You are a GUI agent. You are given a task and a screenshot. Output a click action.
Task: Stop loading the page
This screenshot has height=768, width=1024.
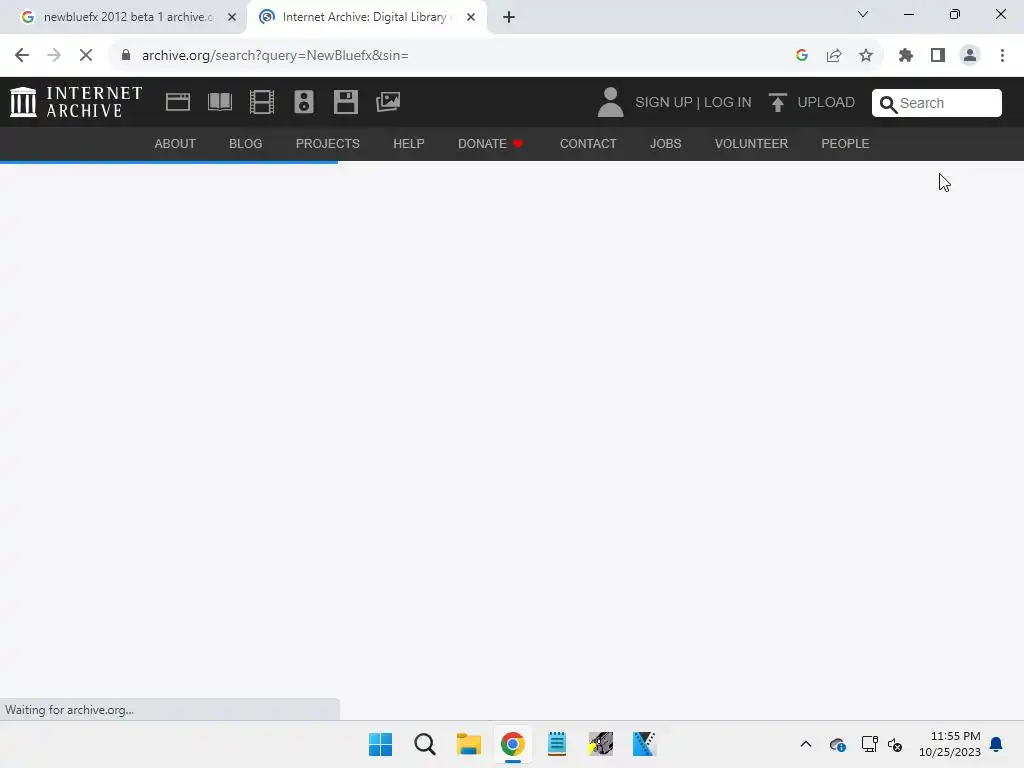coord(86,56)
